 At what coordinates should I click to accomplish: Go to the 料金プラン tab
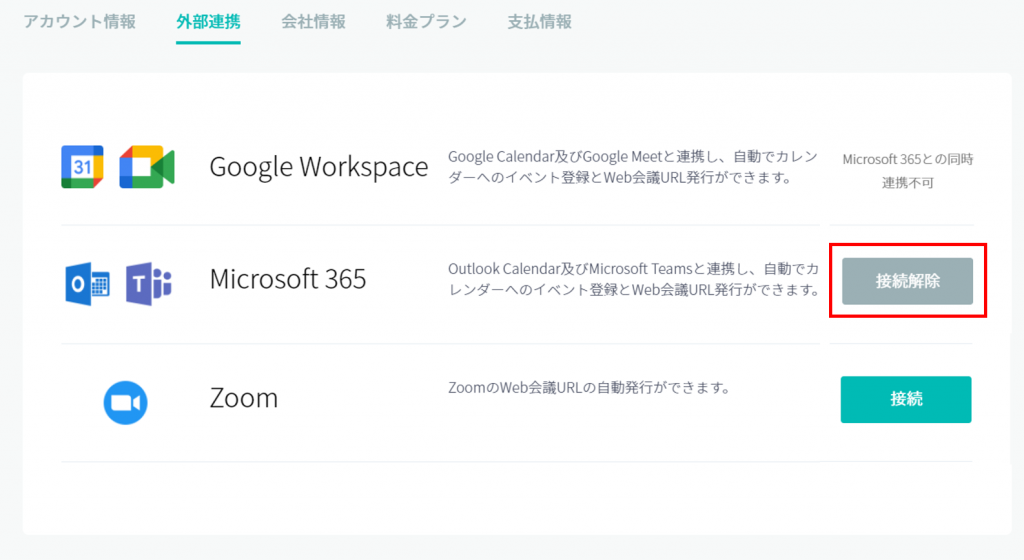click(426, 22)
